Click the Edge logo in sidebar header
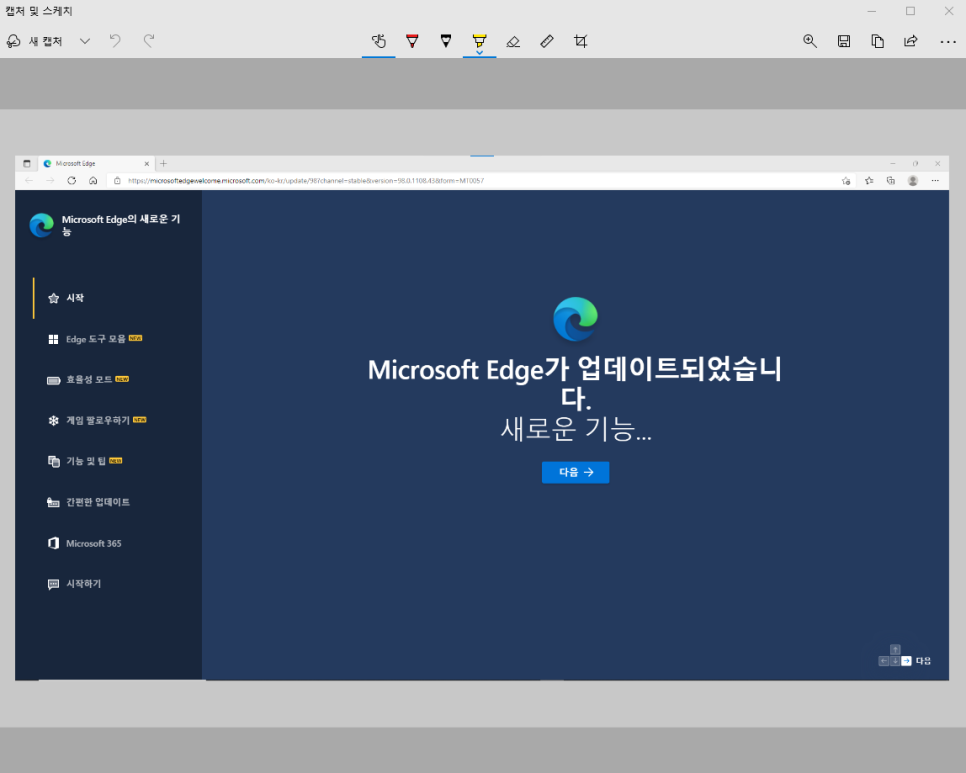Image resolution: width=966 pixels, height=773 pixels. 42,225
